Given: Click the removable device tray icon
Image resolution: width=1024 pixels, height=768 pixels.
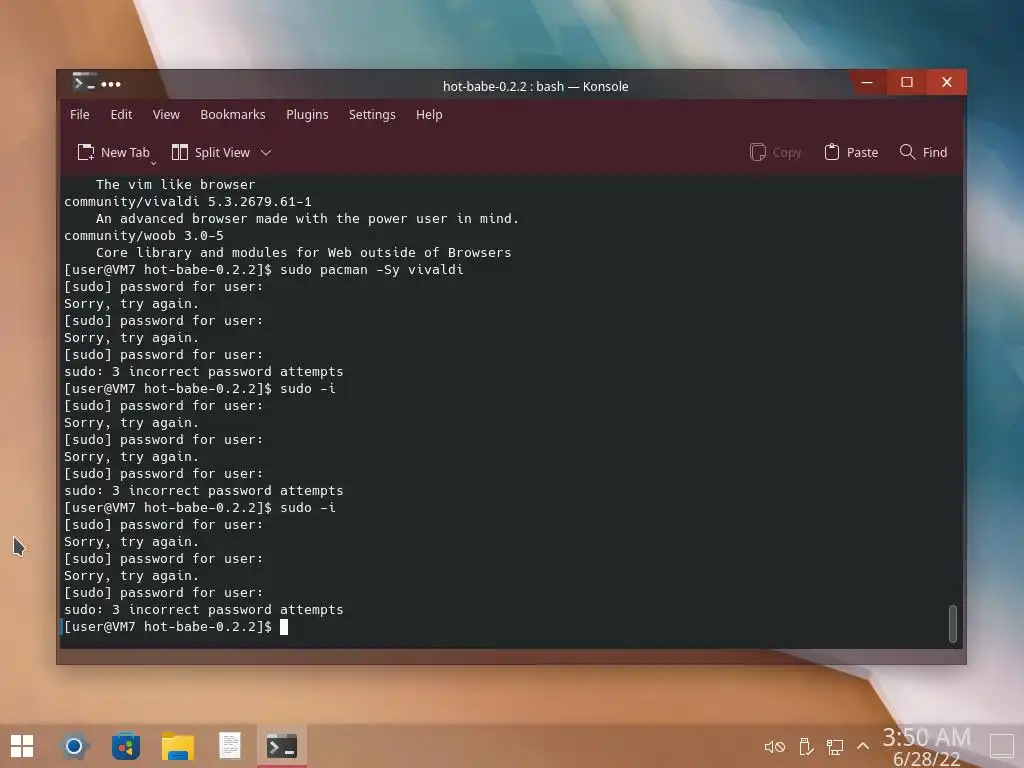Looking at the screenshot, I should click(x=806, y=746).
